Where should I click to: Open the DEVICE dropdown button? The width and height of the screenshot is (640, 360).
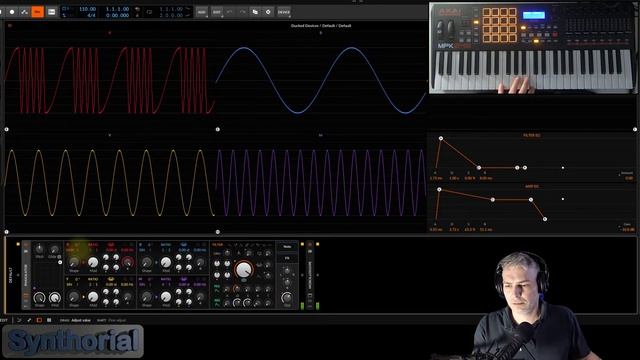tap(284, 12)
